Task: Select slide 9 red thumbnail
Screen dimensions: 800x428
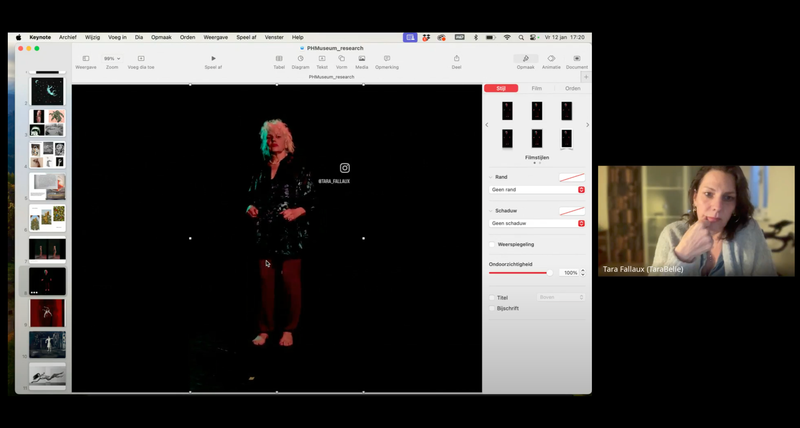Action: (x=47, y=313)
